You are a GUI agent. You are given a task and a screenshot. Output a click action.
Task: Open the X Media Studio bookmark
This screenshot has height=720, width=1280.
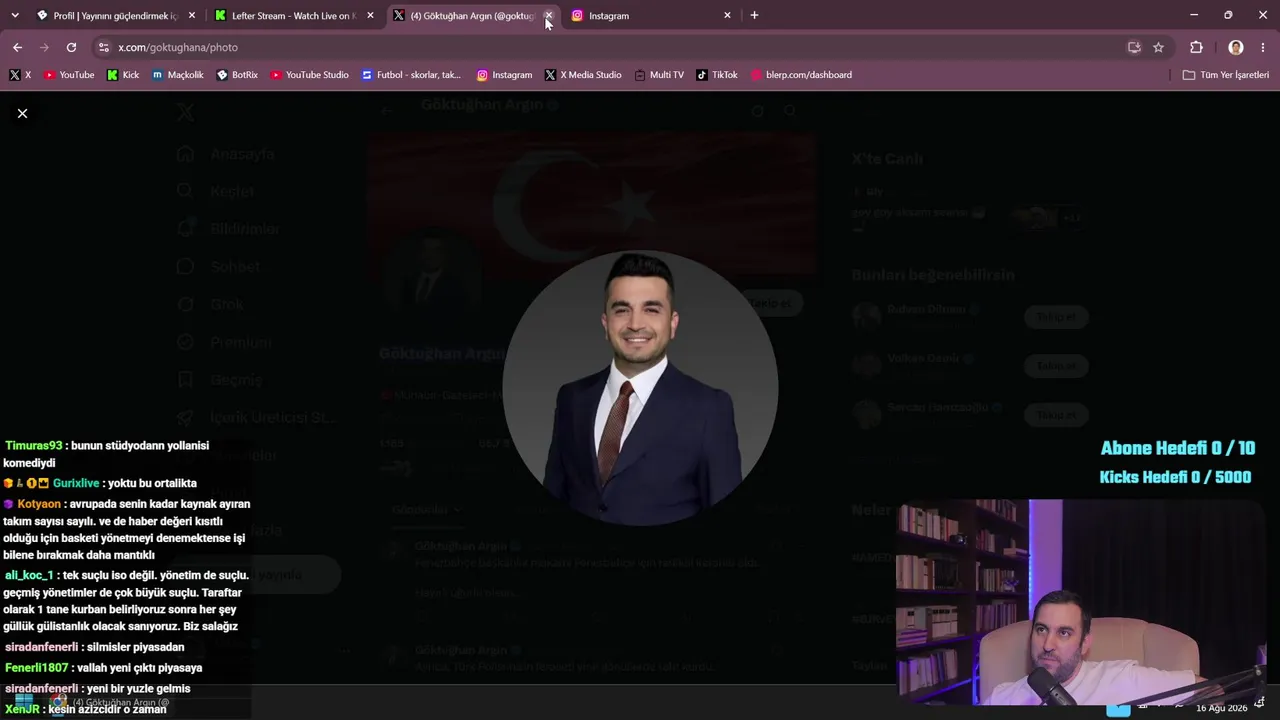coord(583,75)
